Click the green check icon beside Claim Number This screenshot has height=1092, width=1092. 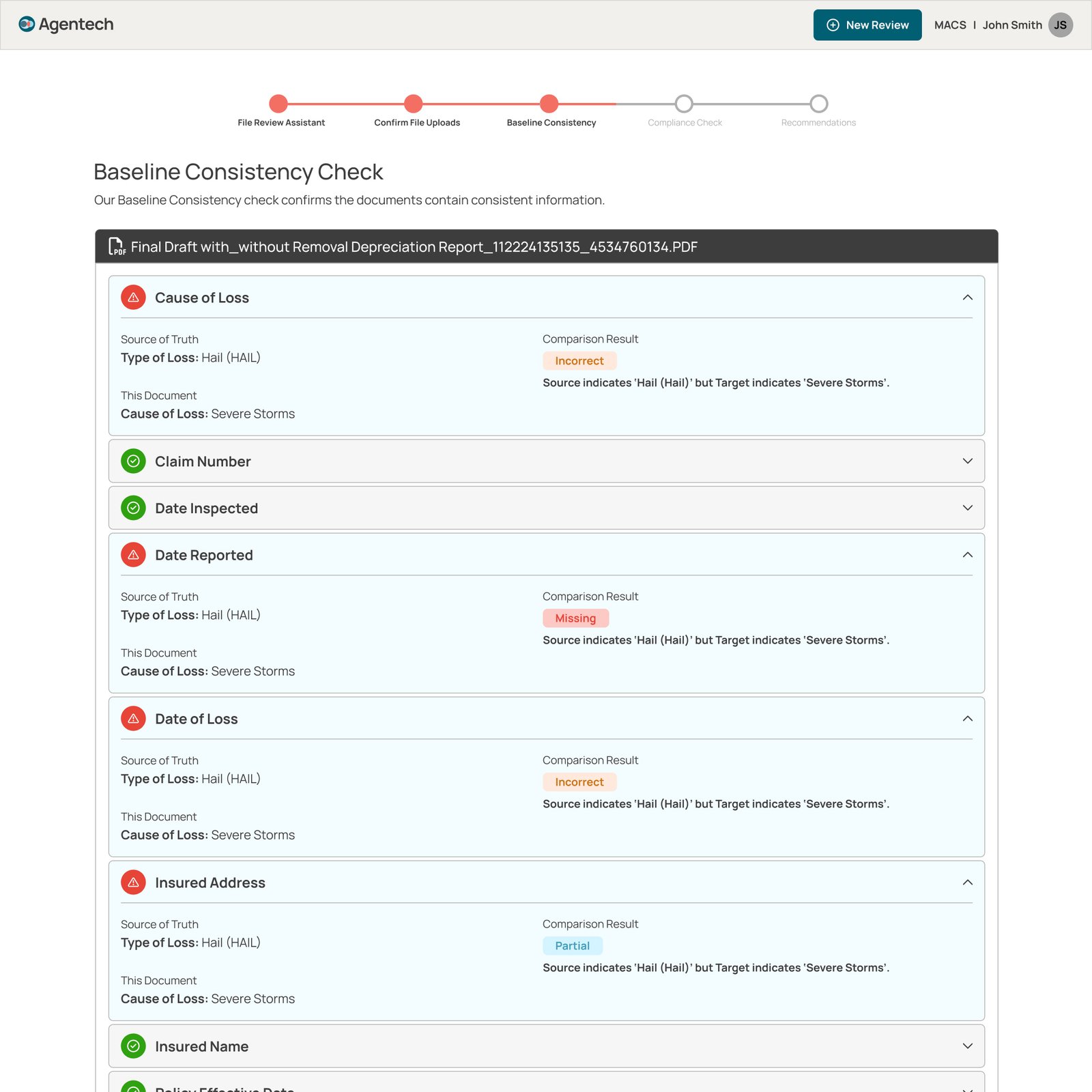coord(133,461)
